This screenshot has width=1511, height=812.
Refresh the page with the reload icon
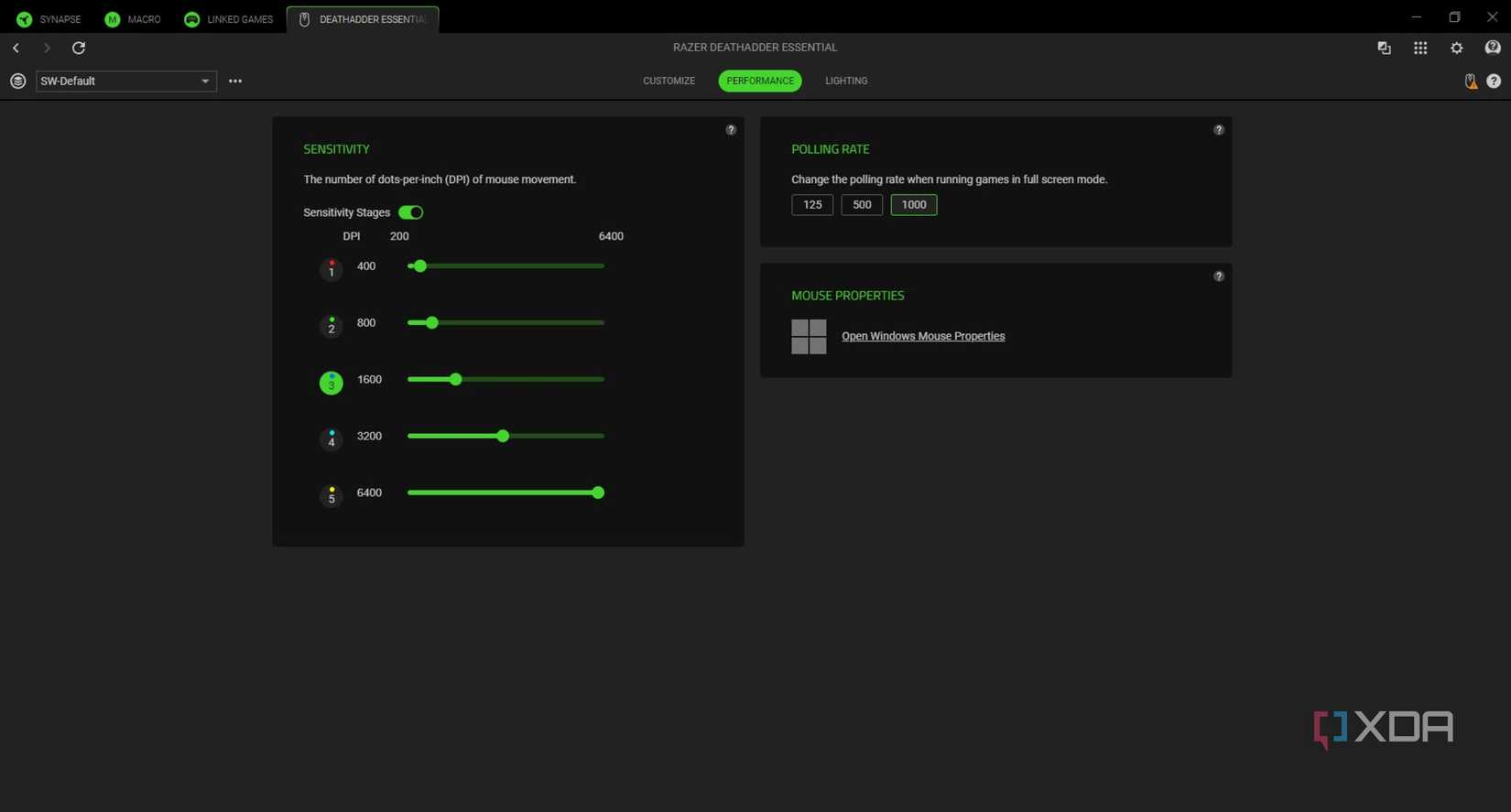point(79,48)
